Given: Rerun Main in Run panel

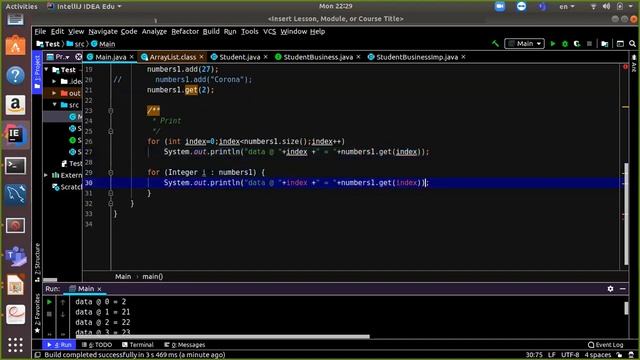Looking at the screenshot, I should coord(49,302).
